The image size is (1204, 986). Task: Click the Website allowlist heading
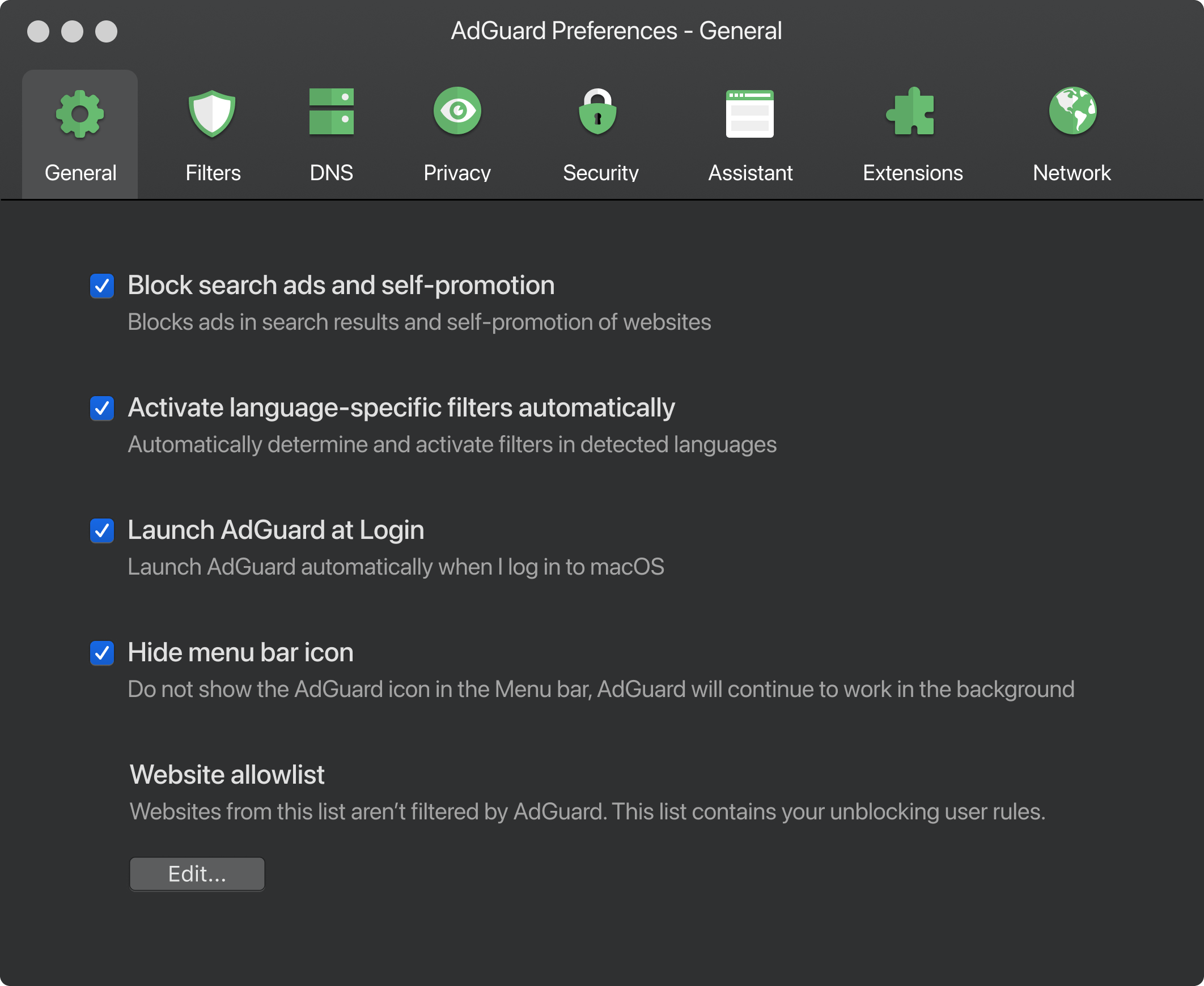point(227,775)
